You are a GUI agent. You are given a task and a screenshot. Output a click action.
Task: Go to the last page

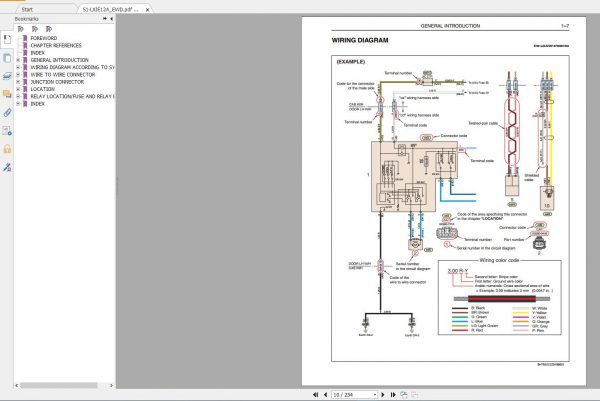click(x=393, y=394)
